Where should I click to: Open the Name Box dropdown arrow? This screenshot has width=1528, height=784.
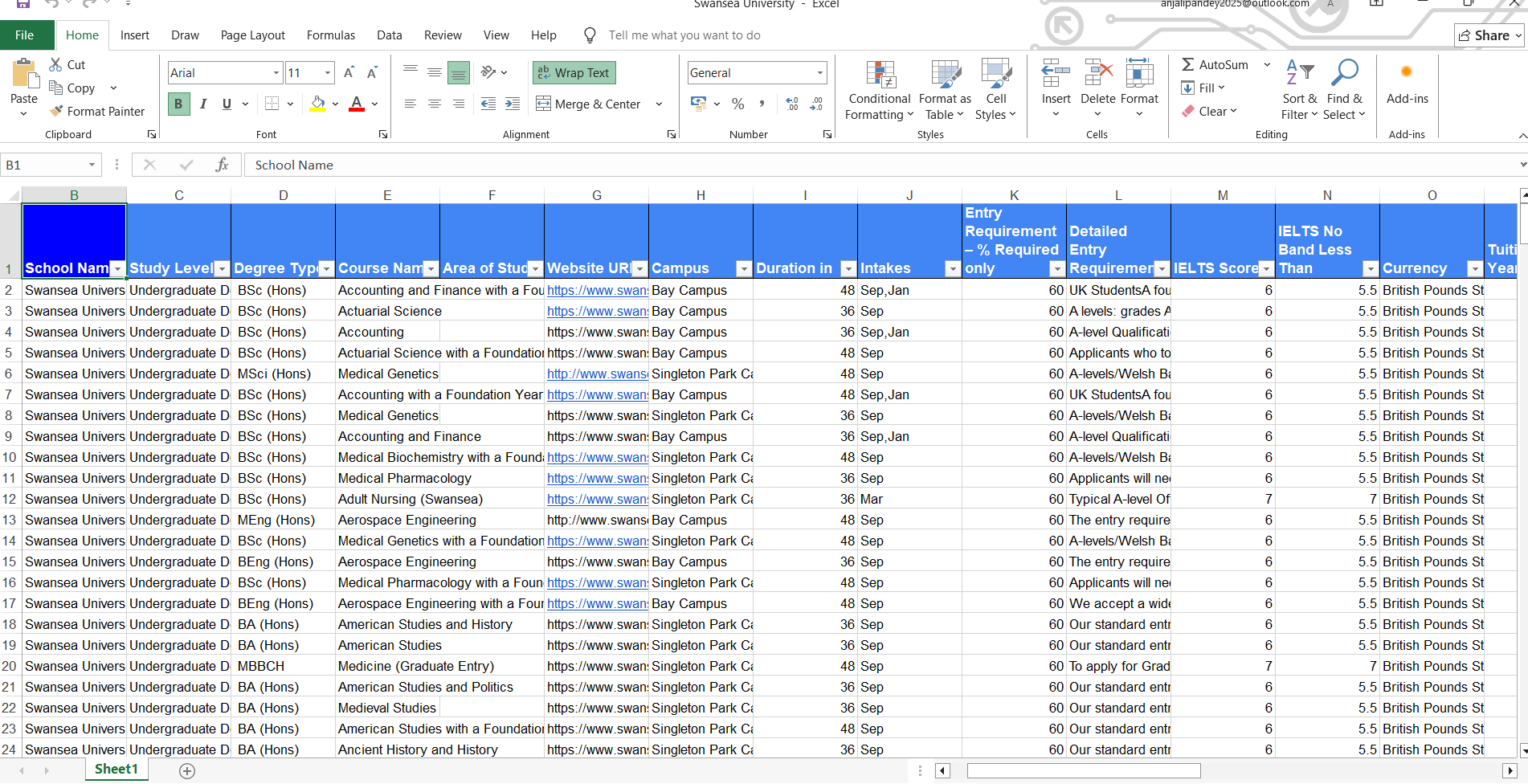tap(92, 165)
